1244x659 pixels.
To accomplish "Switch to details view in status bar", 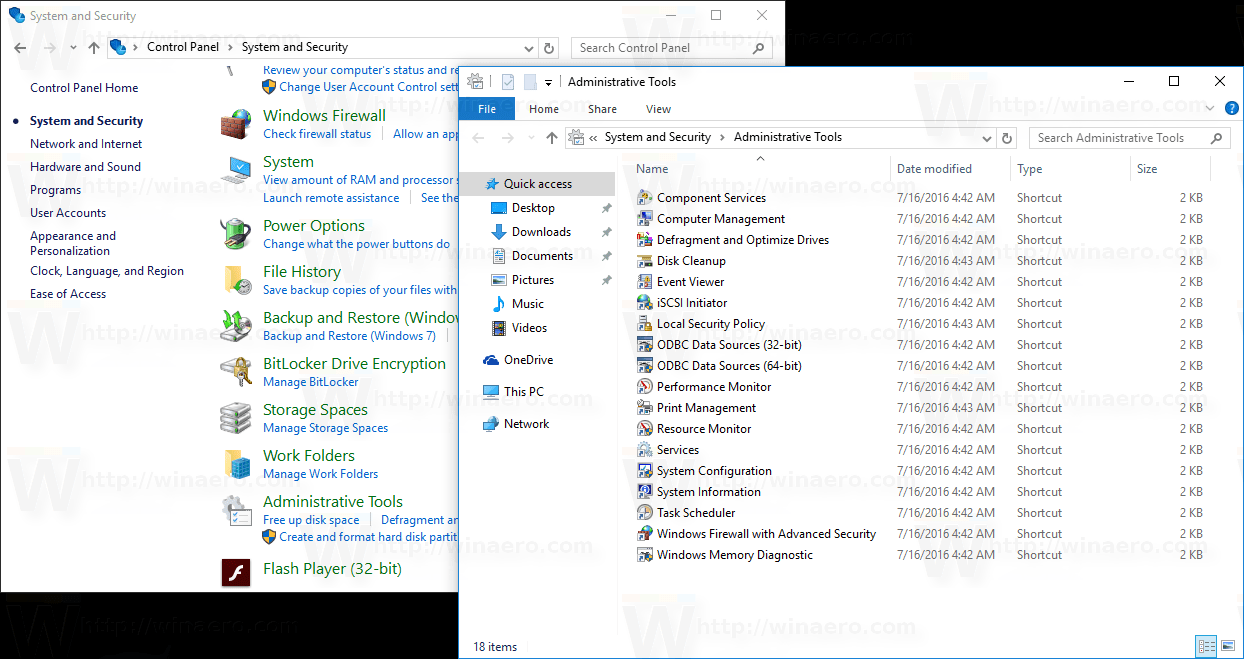I will coord(1206,646).
